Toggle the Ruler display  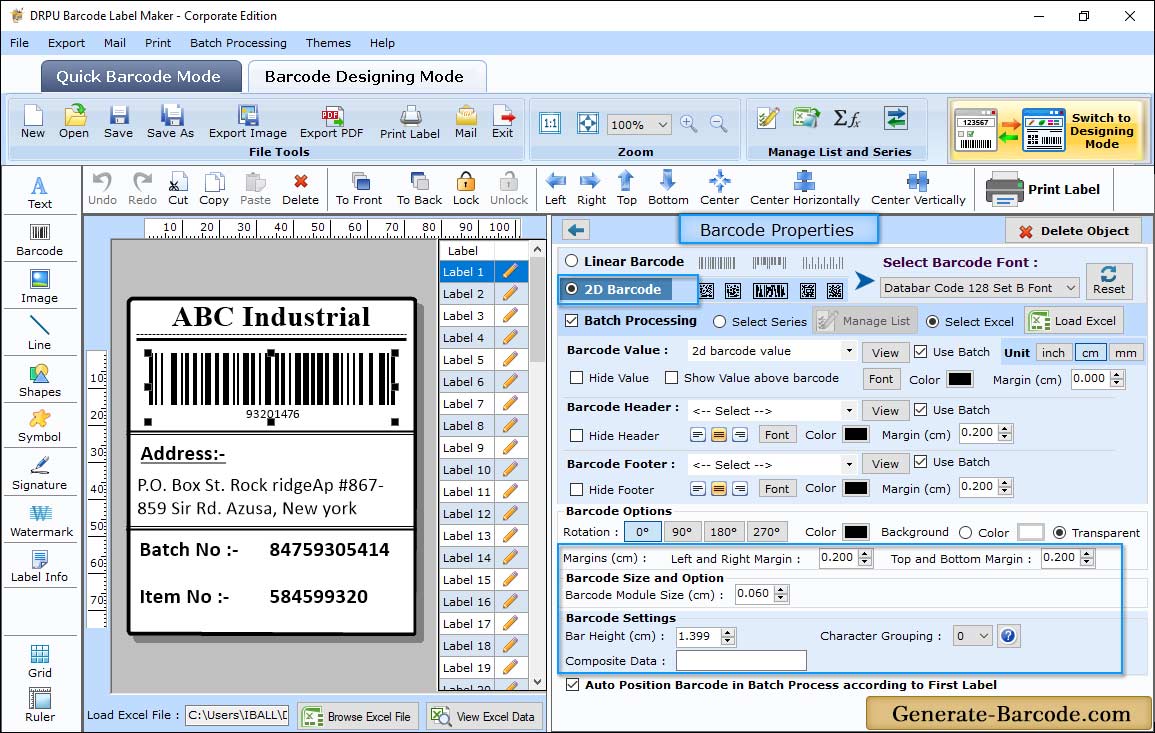[x=40, y=705]
